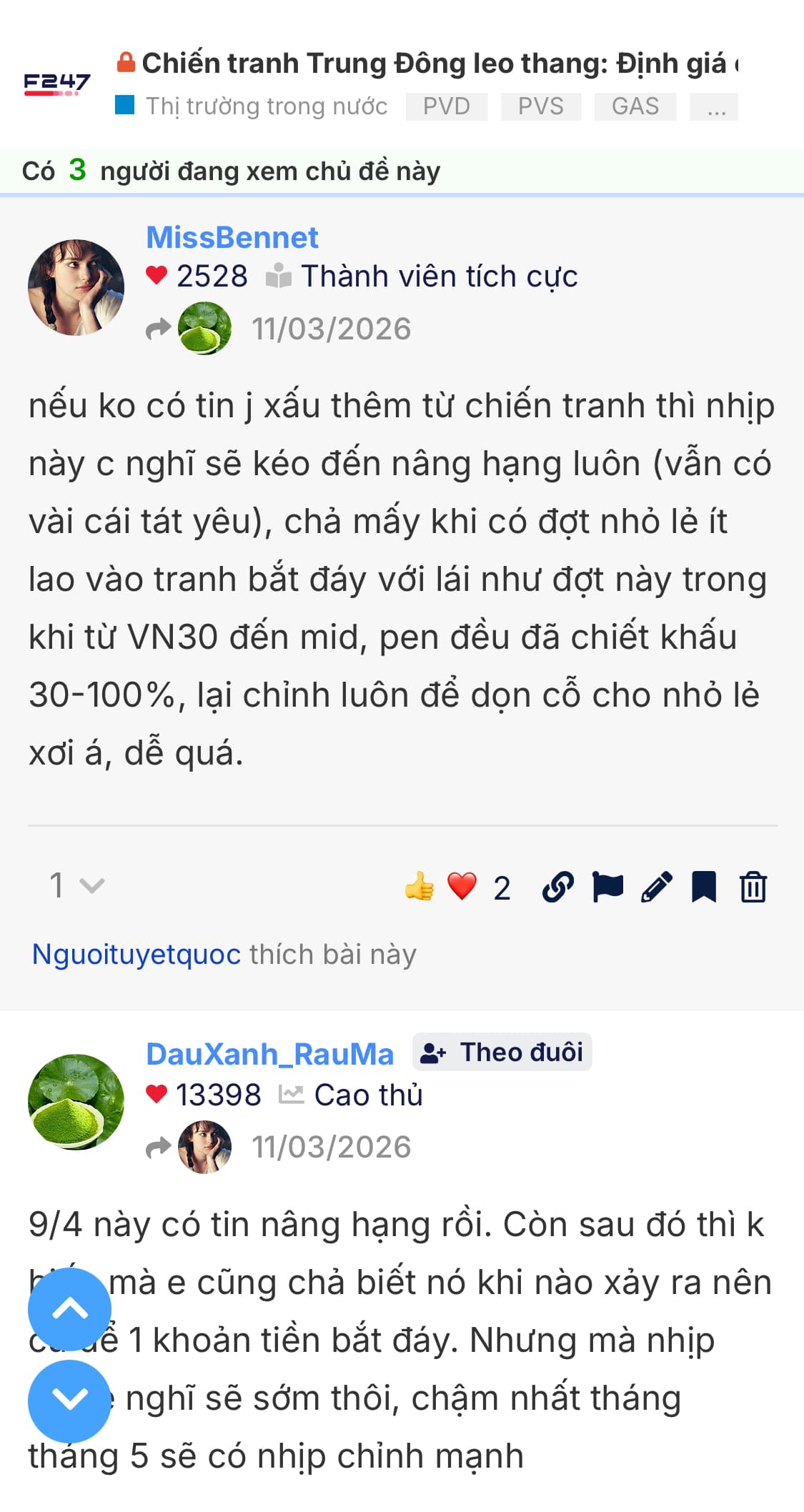This screenshot has height=1512, width=804.
Task: Open the F247 logo home
Action: [x=57, y=84]
